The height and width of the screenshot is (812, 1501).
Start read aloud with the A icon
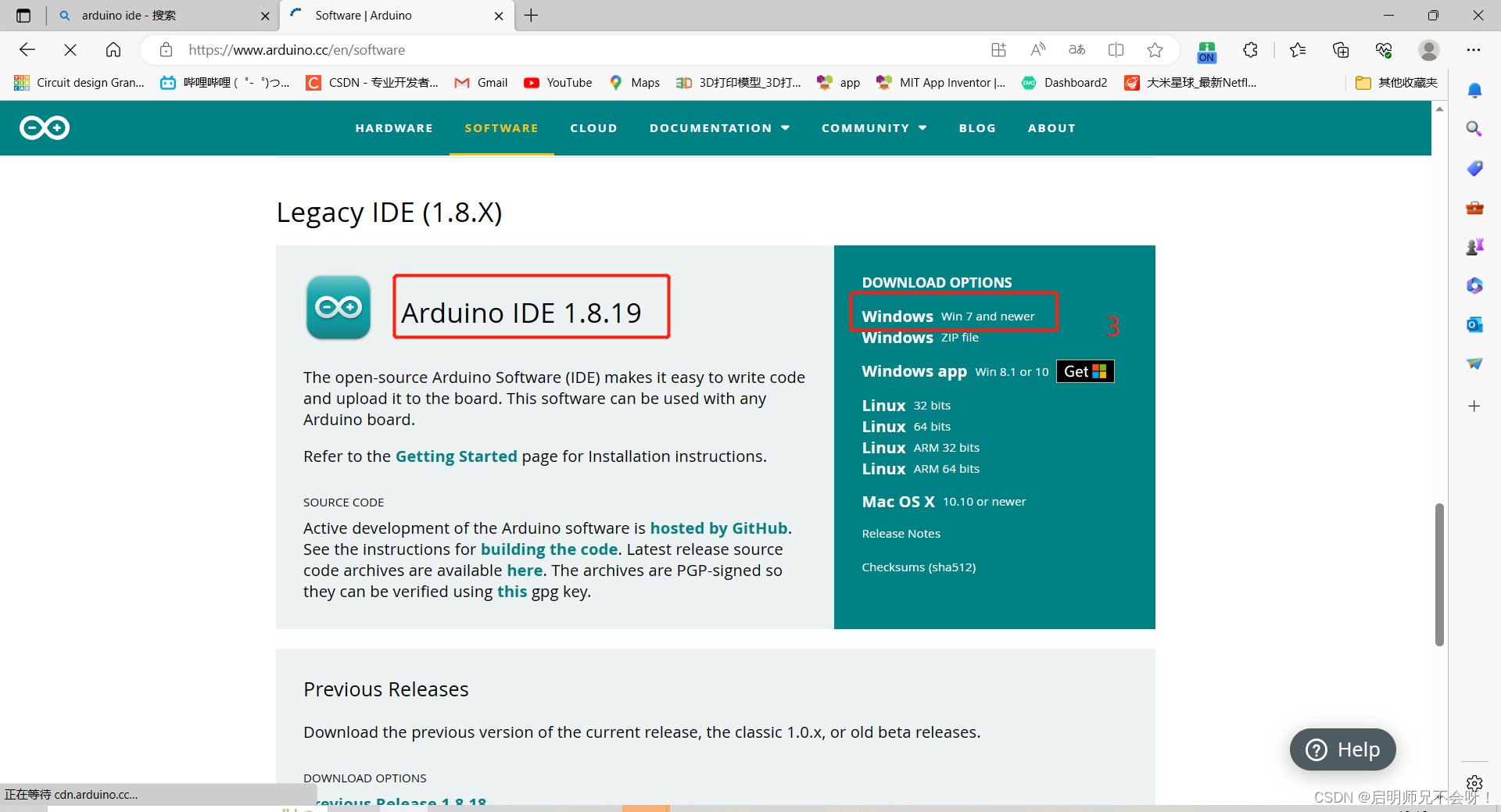(1037, 50)
